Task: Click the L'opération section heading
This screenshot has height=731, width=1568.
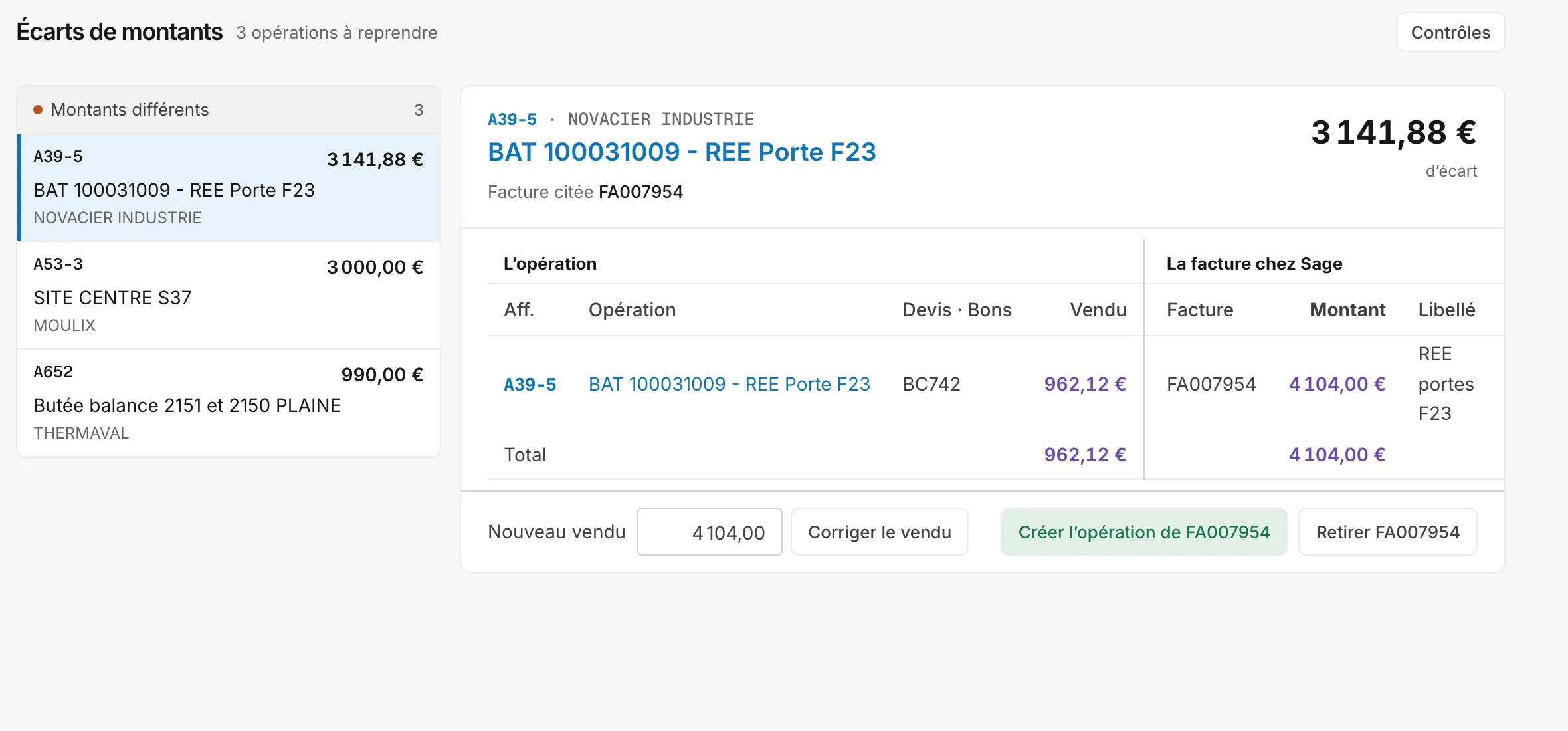Action: click(550, 264)
